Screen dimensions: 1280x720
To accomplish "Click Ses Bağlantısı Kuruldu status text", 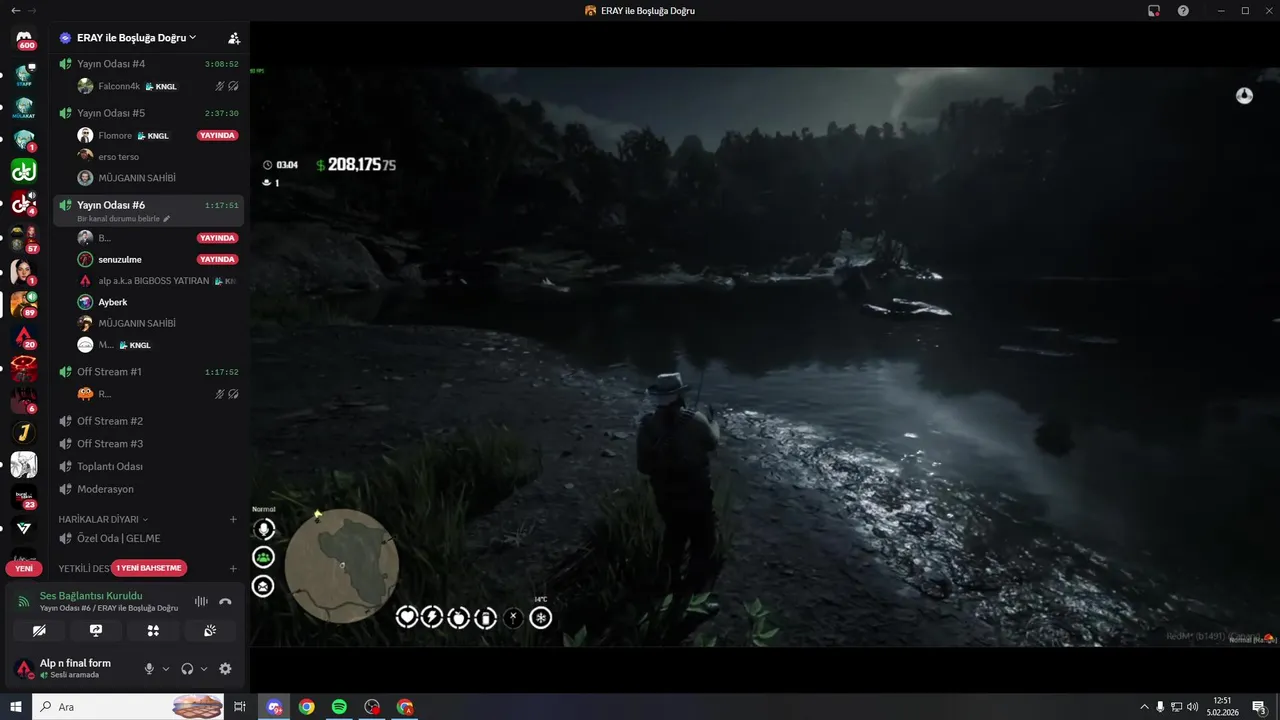I will (91, 596).
